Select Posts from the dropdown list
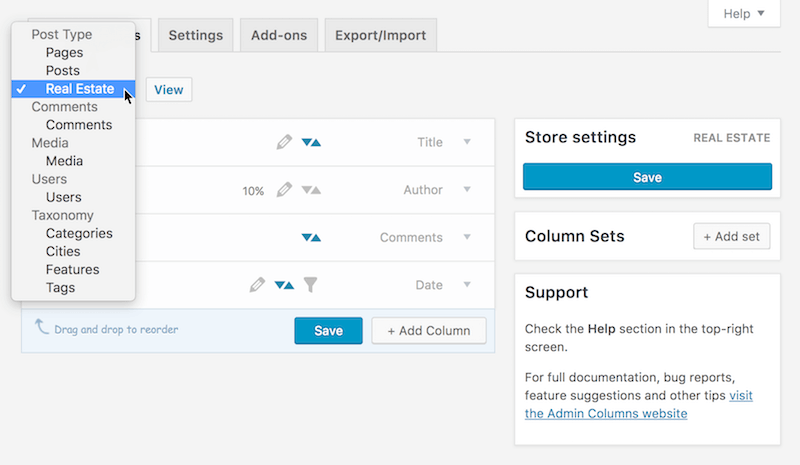The height and width of the screenshot is (465, 800). click(73, 70)
